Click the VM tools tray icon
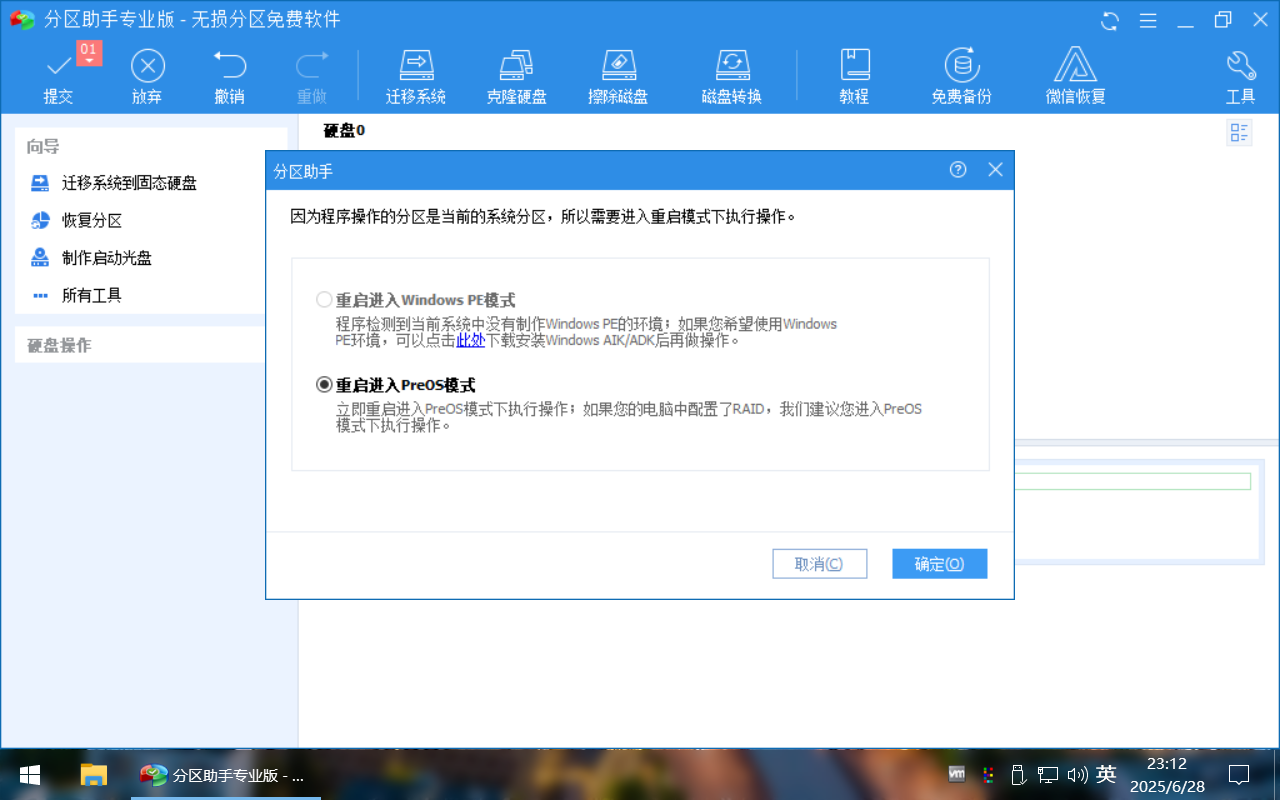The image size is (1280, 800). pyautogui.click(x=957, y=774)
